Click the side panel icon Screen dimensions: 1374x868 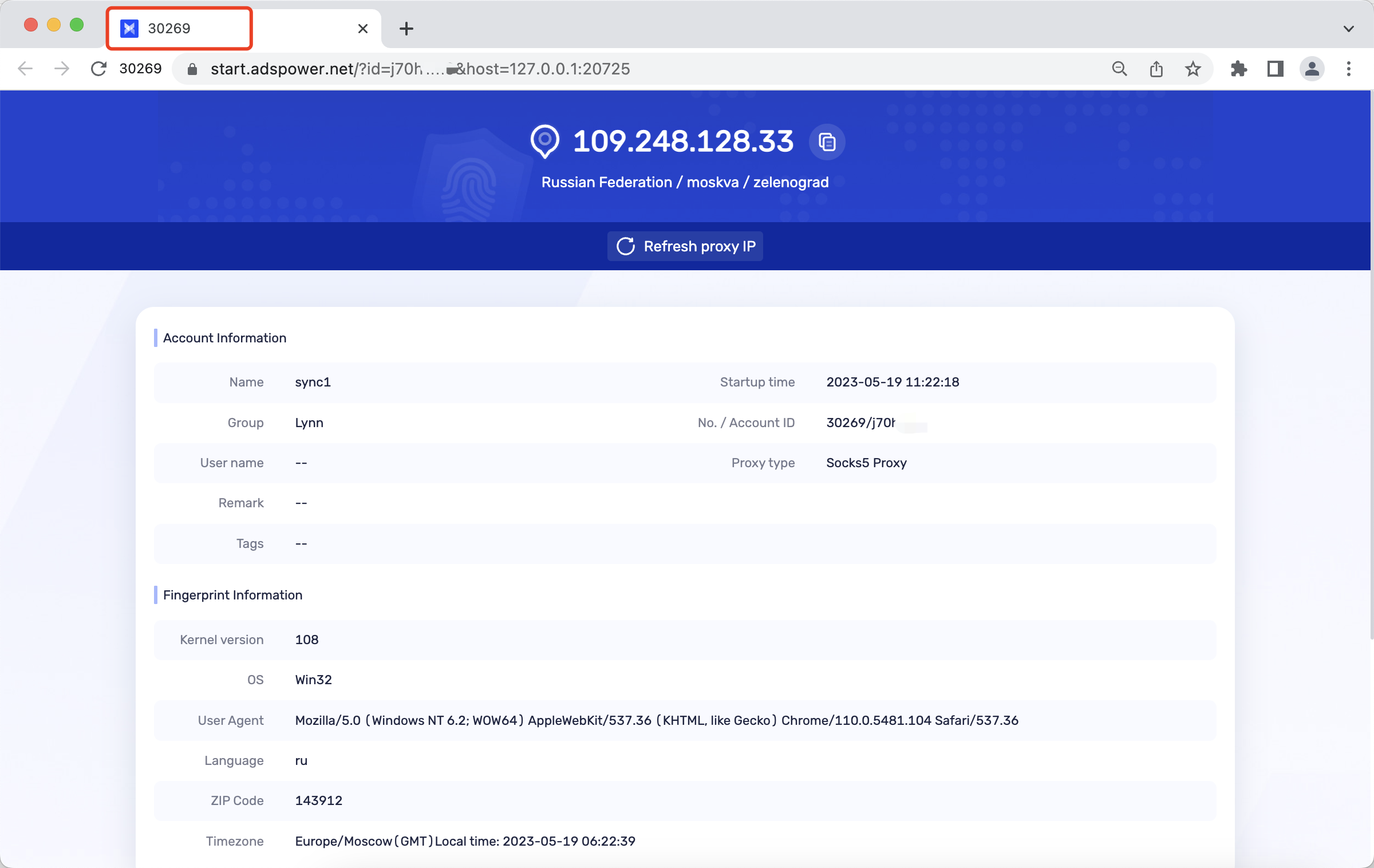1276,69
